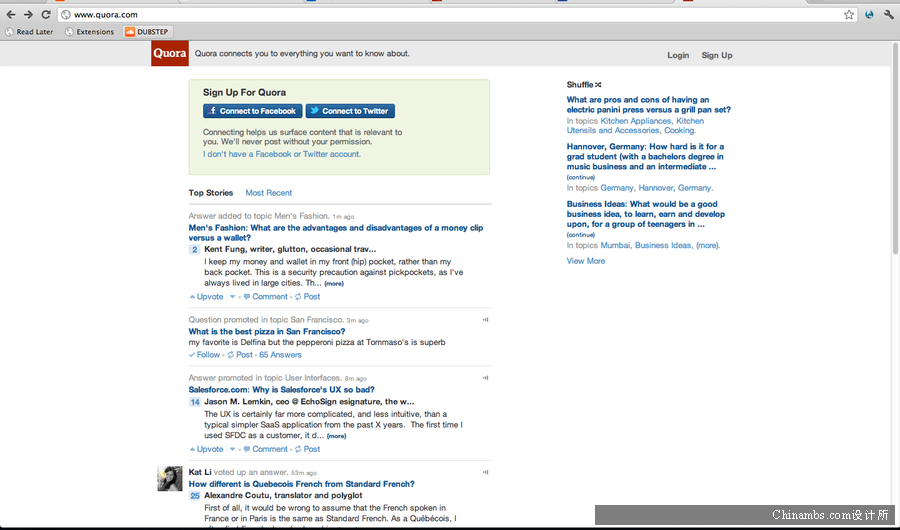
Task: Open dropdown arrow beside Salesforce answer Upvote
Action: coord(233,449)
